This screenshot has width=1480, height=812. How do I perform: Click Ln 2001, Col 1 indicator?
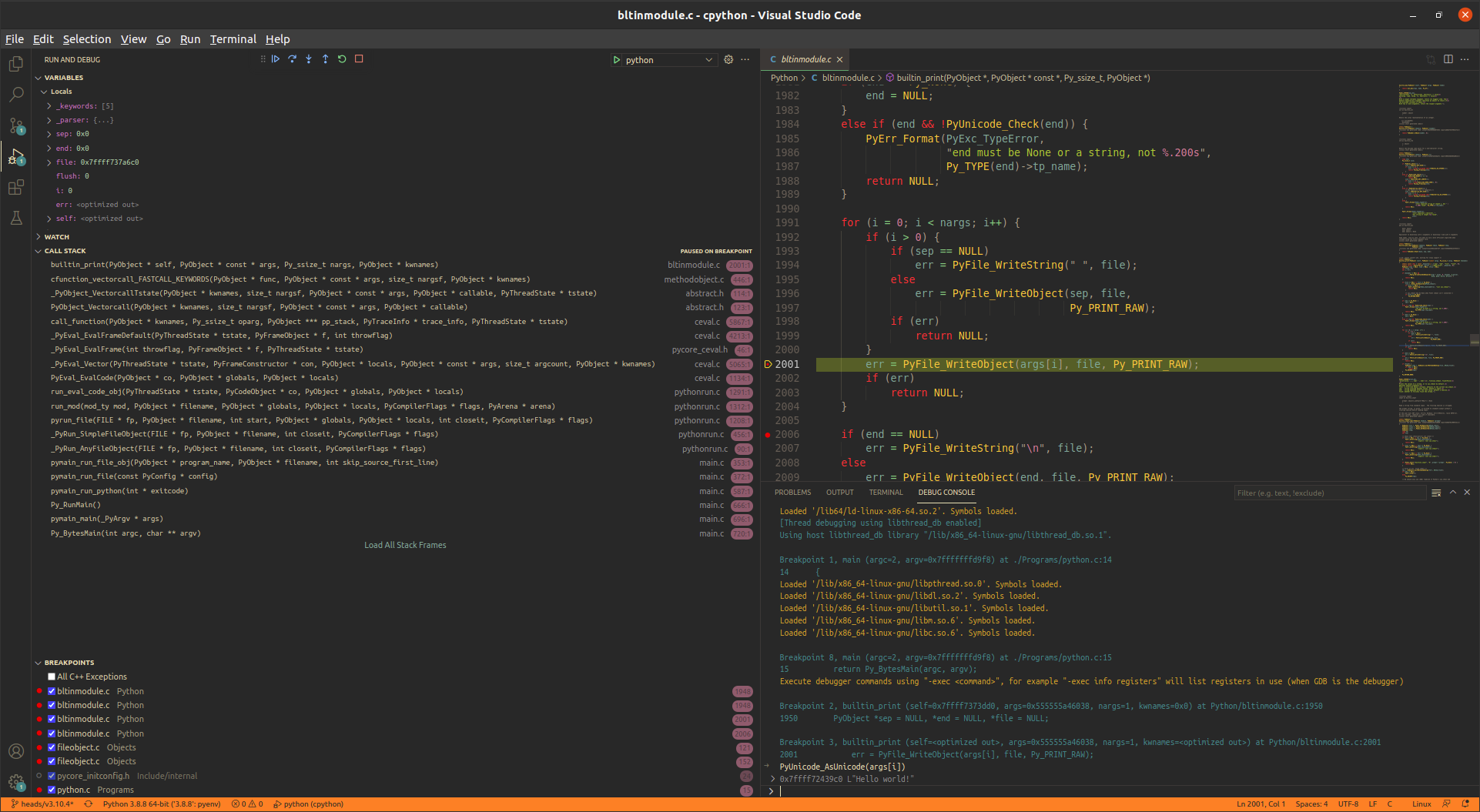click(1261, 804)
